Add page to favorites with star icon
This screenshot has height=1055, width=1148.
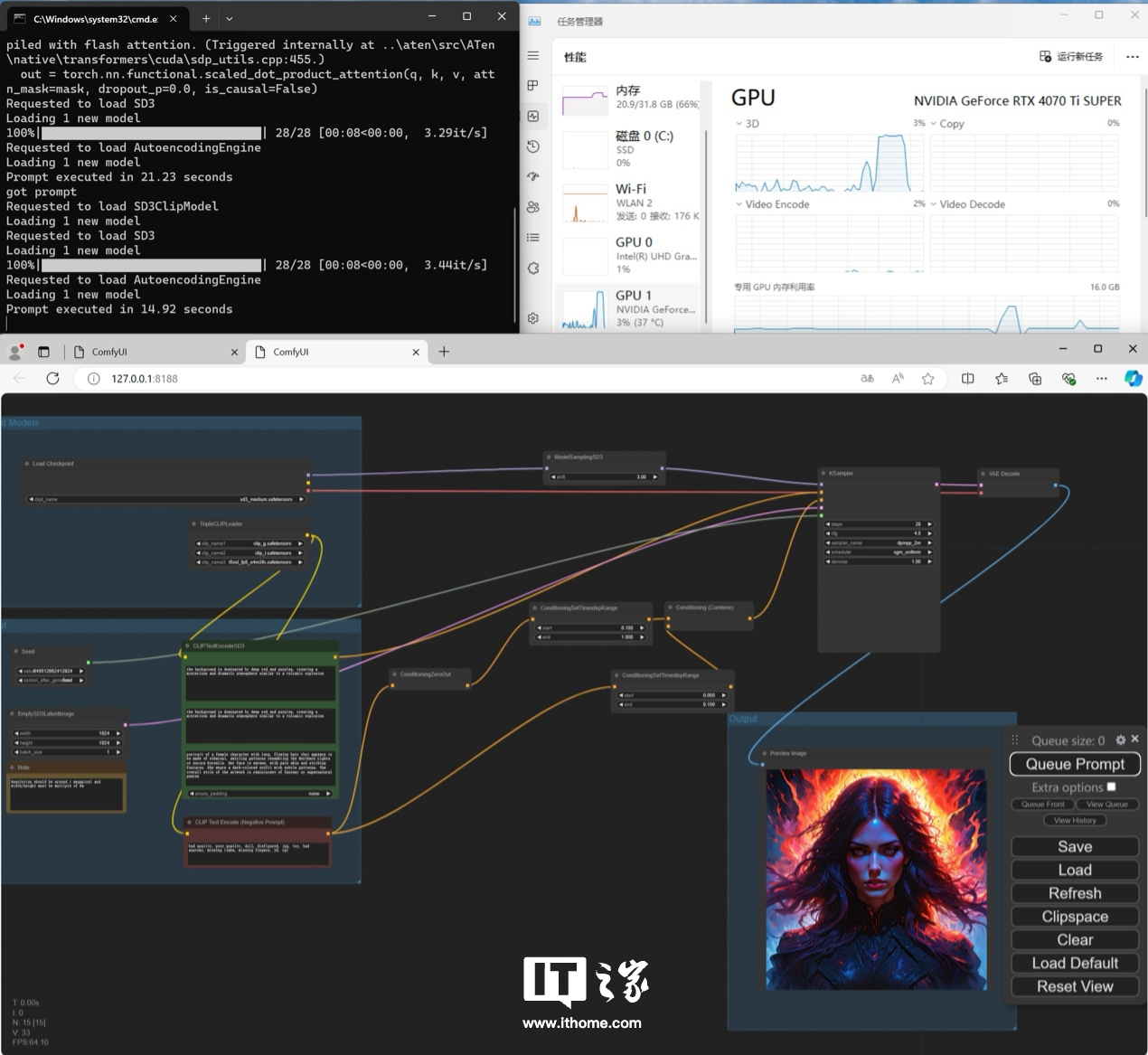[927, 379]
